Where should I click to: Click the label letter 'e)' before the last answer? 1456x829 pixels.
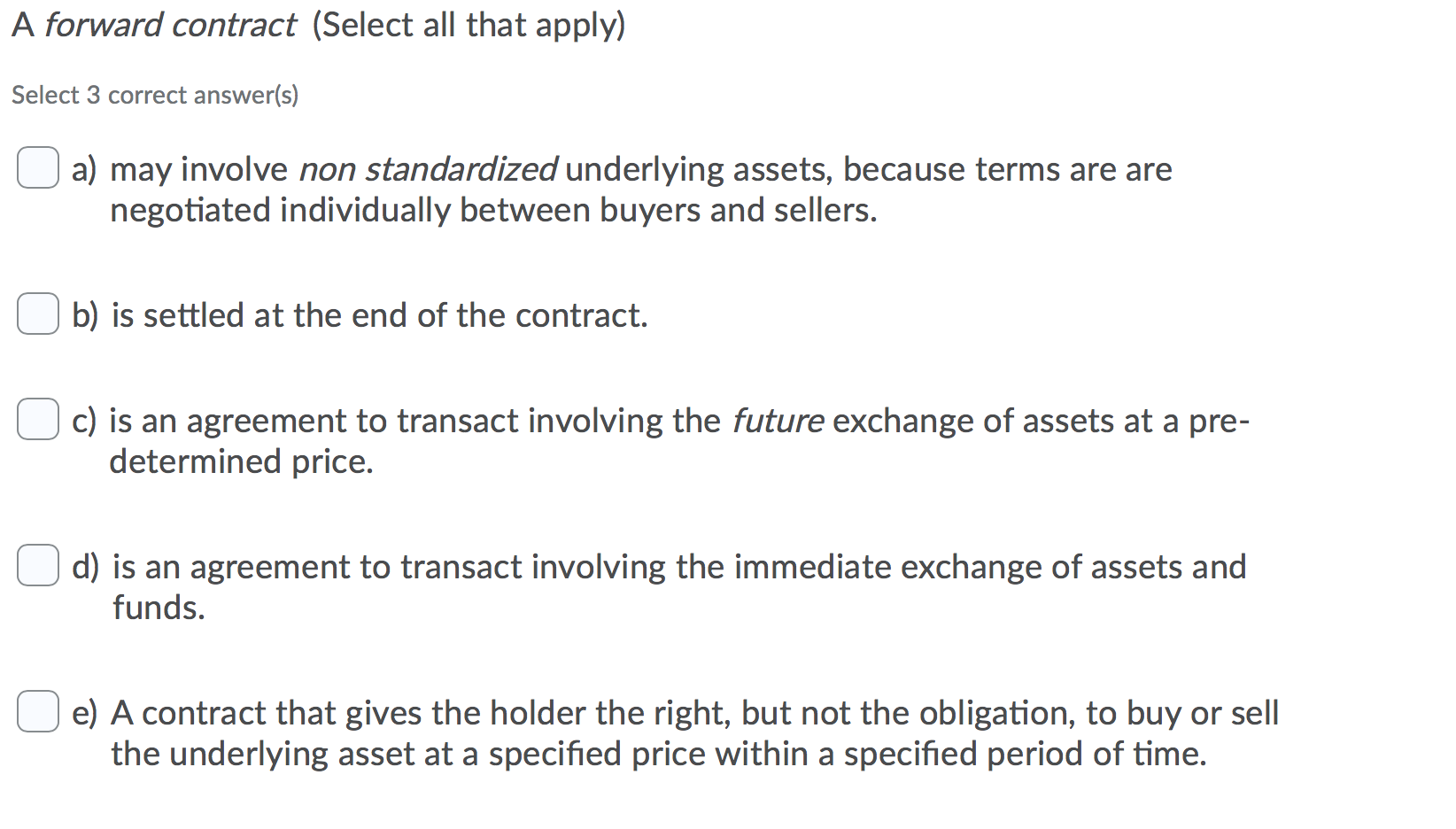84,712
